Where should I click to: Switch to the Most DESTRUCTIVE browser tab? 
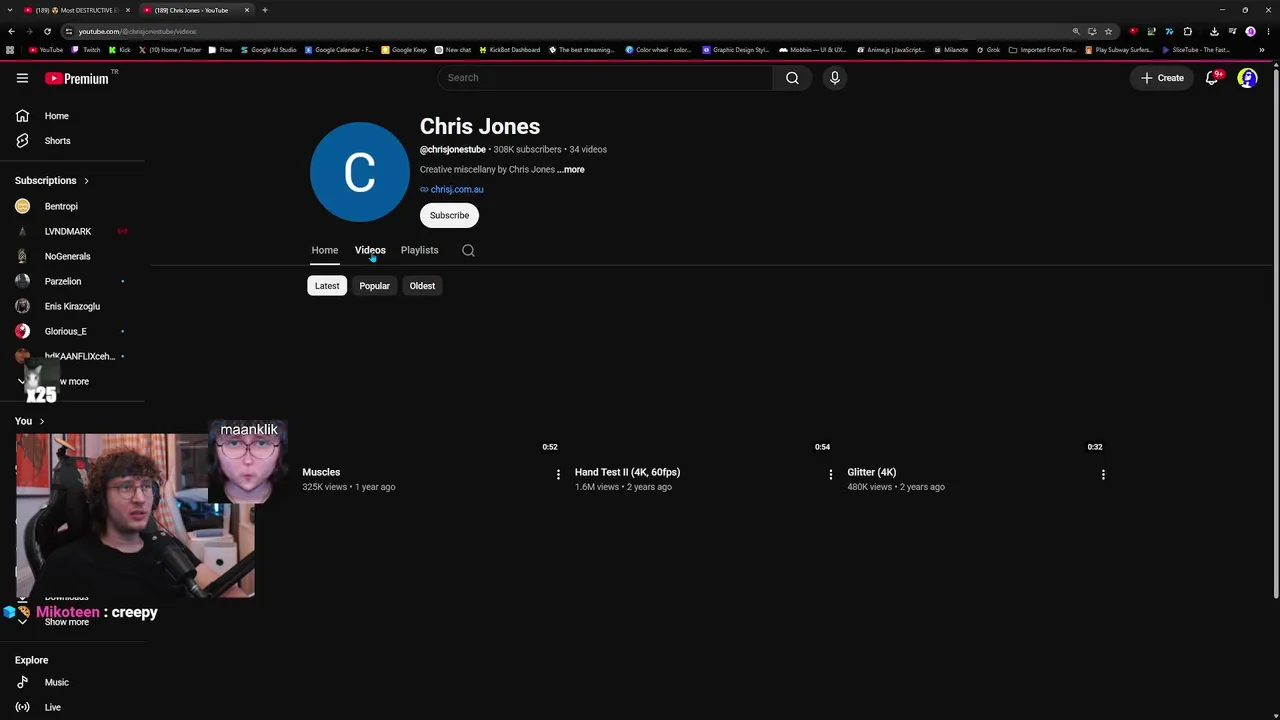[77, 10]
